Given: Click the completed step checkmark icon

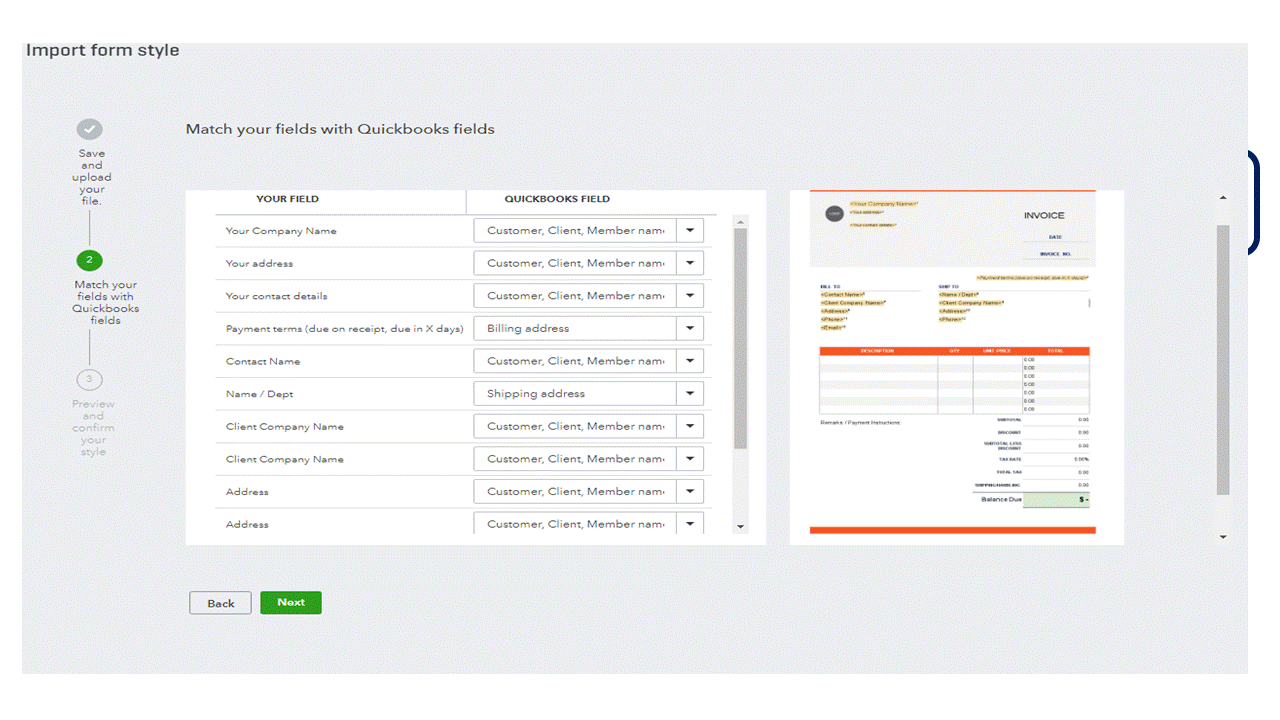Looking at the screenshot, I should coord(90,129).
